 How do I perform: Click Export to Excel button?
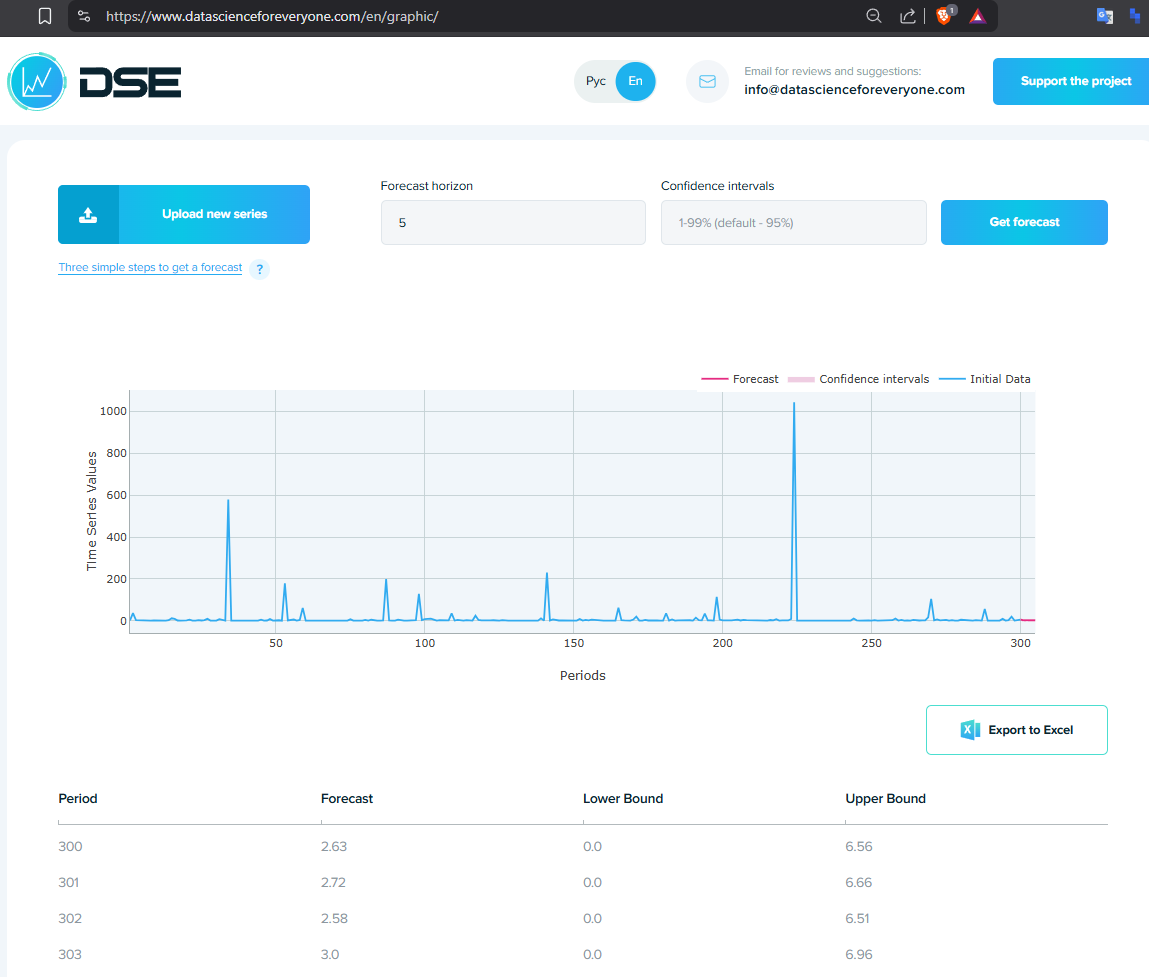(1016, 729)
